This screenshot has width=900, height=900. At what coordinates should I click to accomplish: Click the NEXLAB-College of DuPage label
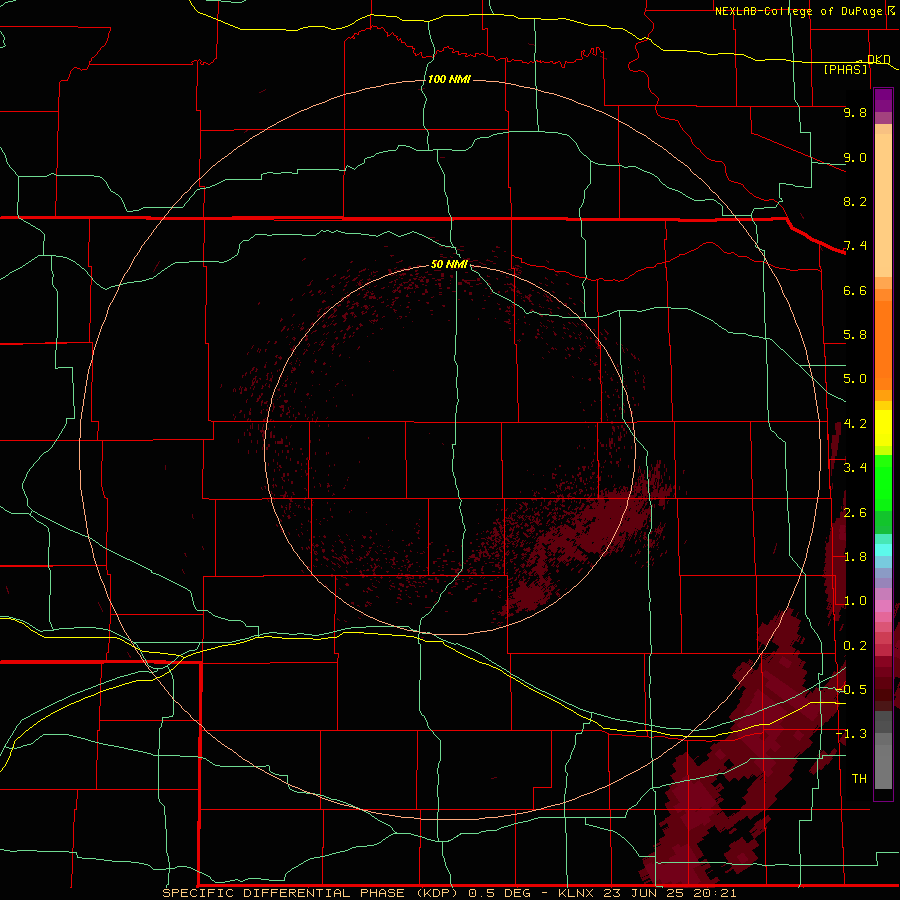pyautogui.click(x=798, y=11)
